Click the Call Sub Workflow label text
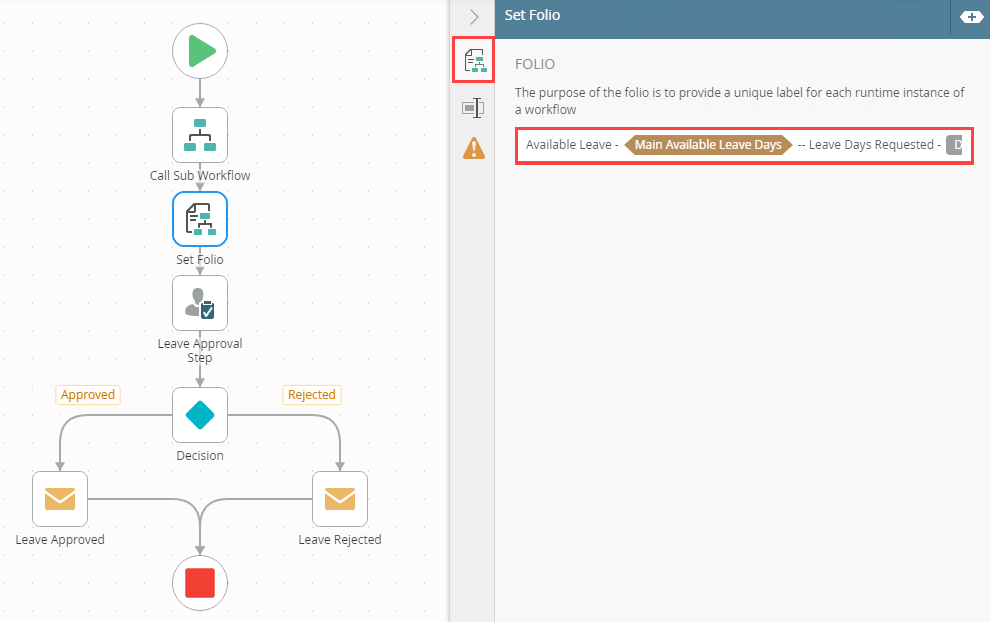This screenshot has width=990, height=622. coord(200,176)
